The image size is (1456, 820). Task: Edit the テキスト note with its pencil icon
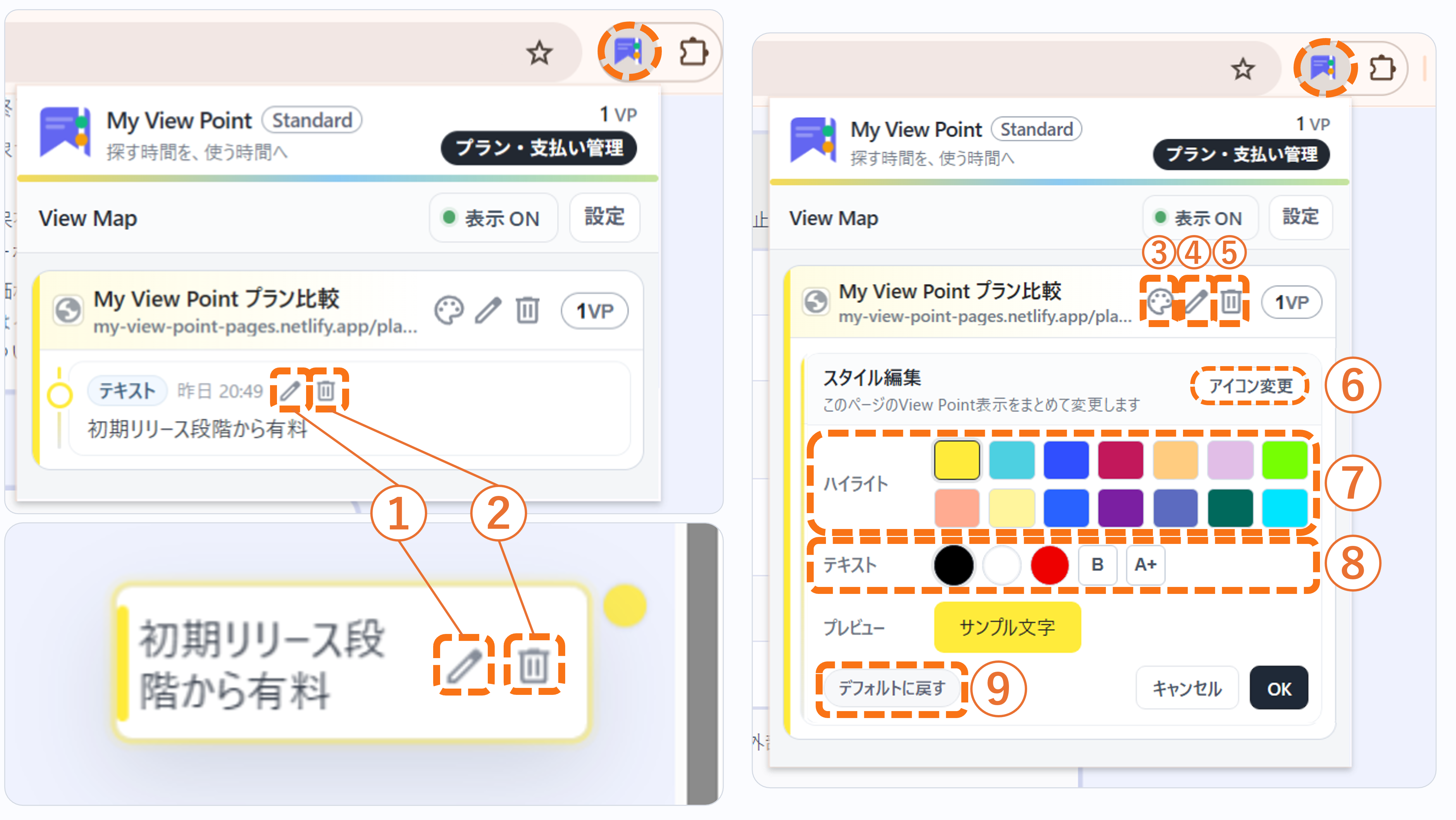[290, 390]
